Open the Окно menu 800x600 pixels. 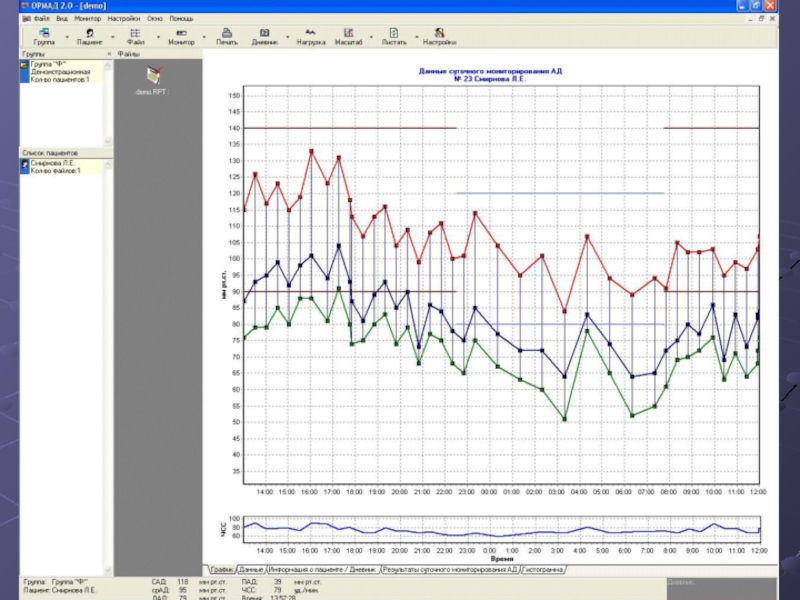click(x=155, y=19)
